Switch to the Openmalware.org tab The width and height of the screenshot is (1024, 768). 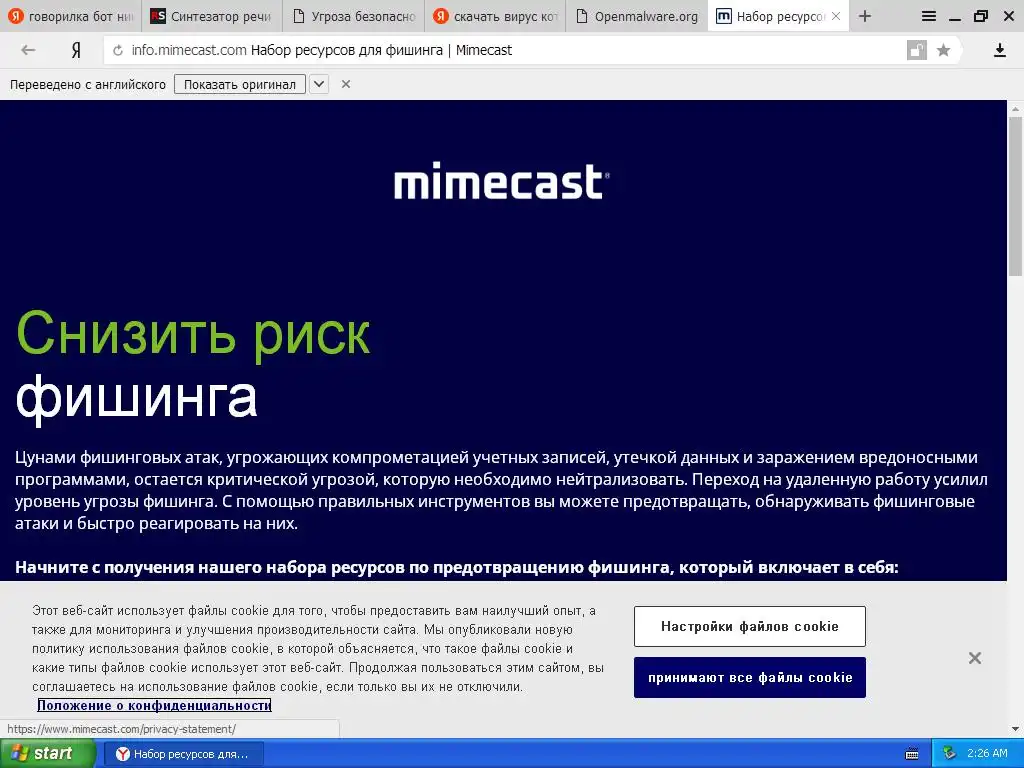[637, 16]
